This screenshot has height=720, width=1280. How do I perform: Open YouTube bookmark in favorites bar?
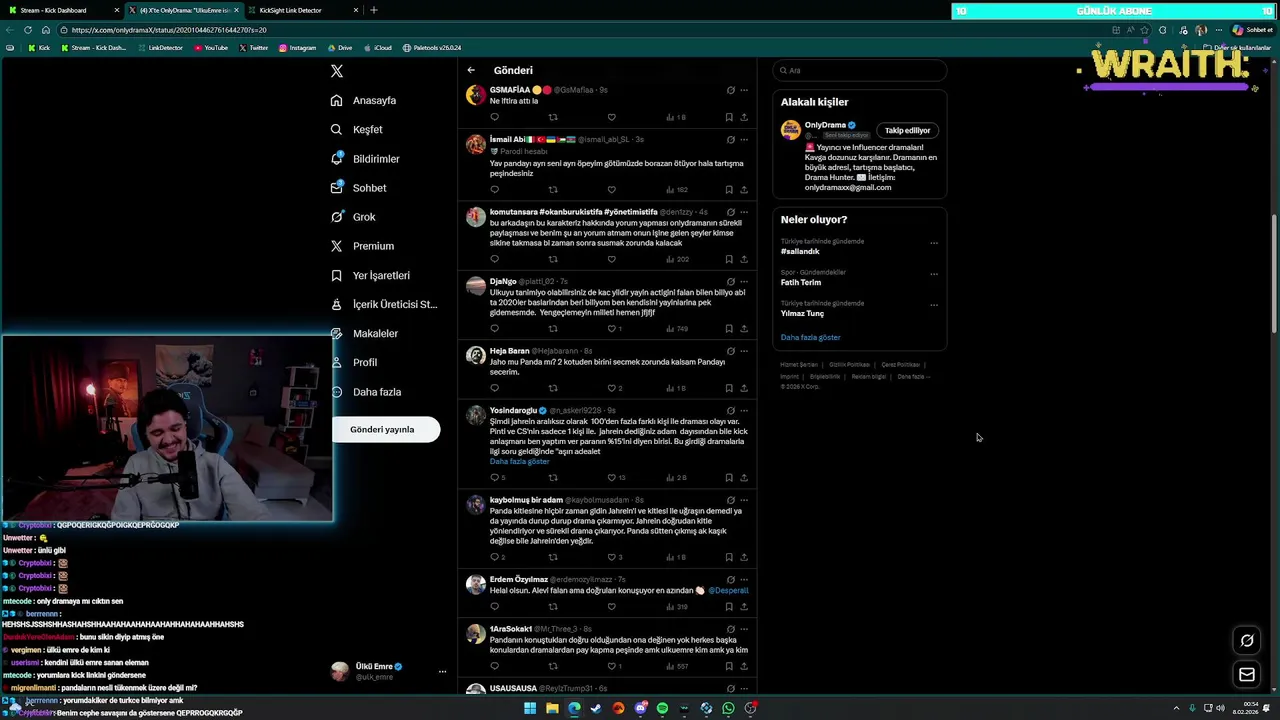(211, 48)
